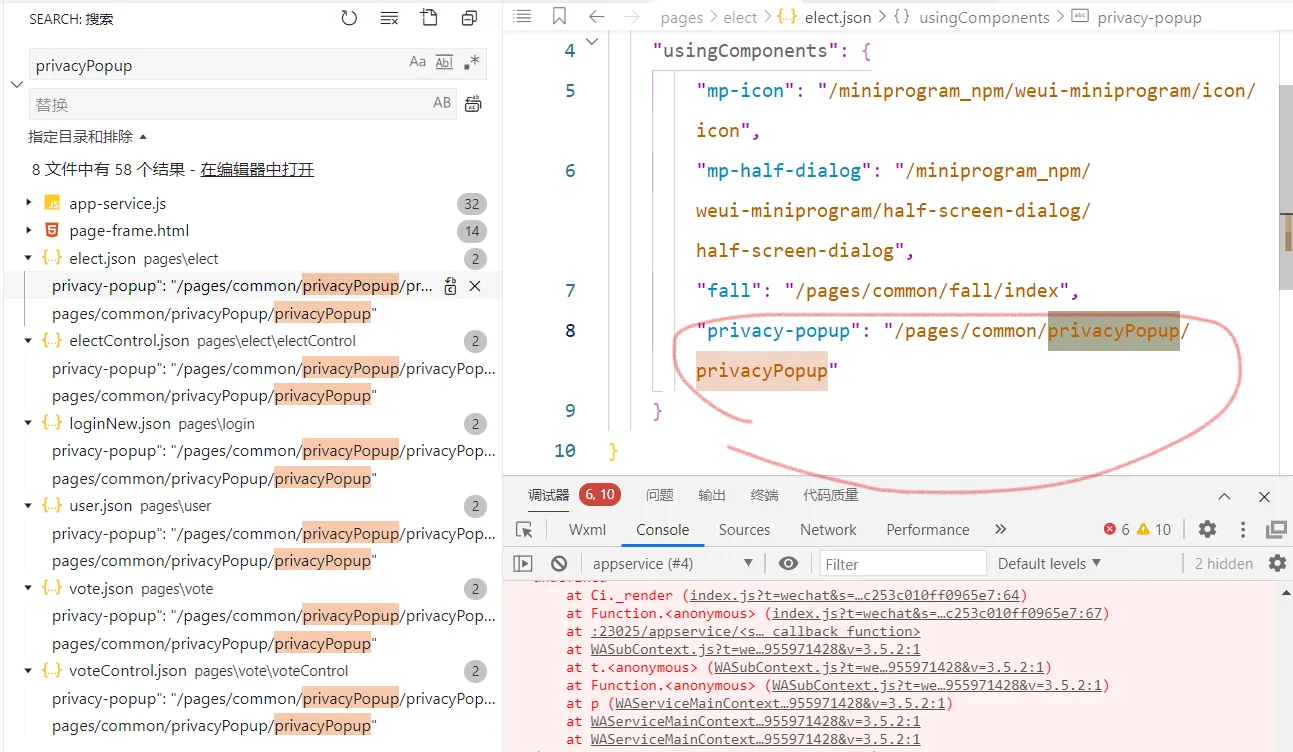Image resolution: width=1293 pixels, height=752 pixels.
Task: Click usingComponents in the breadcrumb
Action: coord(984,17)
